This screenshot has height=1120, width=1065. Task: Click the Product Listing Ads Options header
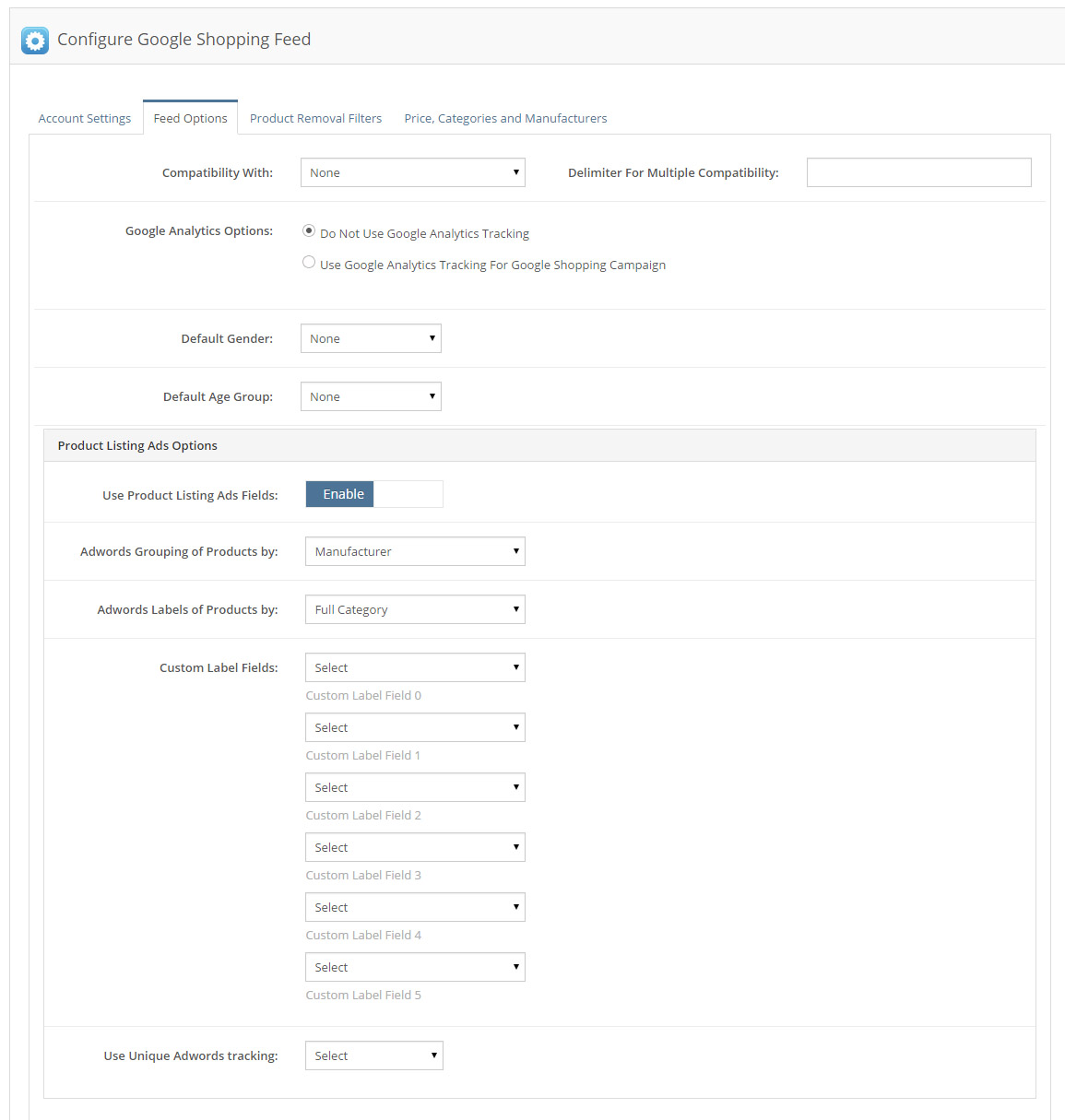pos(539,445)
